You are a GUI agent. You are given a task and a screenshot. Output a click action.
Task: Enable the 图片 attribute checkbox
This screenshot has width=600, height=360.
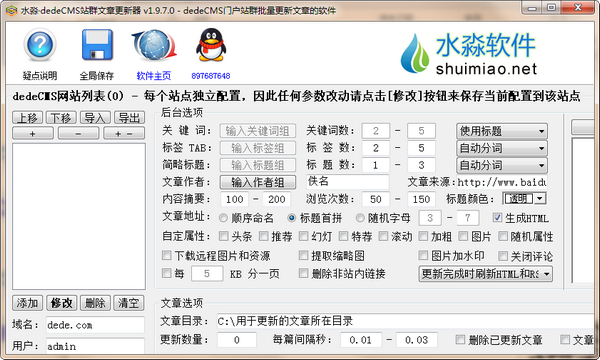(x=463, y=236)
